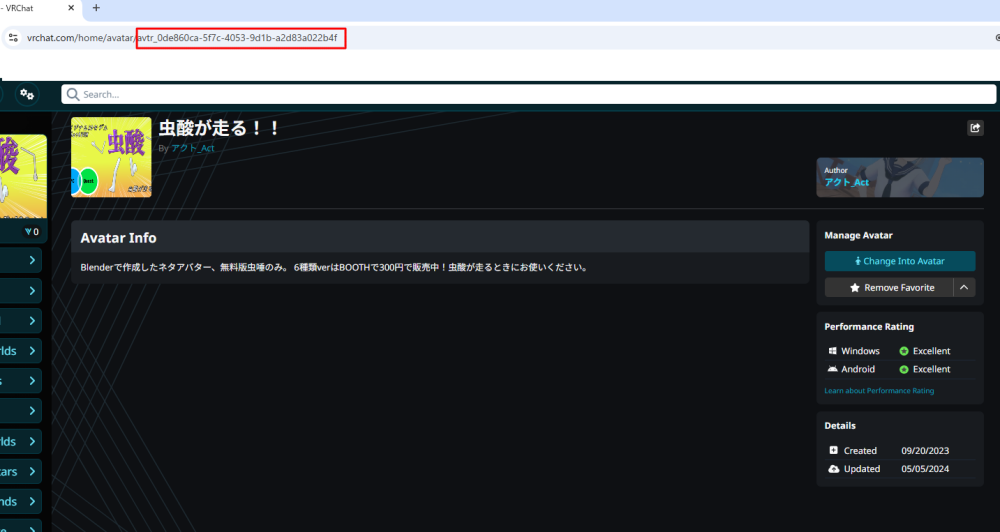Image resolution: width=1000 pixels, height=532 pixels.
Task: Click the star icon on Remove Favorite
Action: pos(855,288)
